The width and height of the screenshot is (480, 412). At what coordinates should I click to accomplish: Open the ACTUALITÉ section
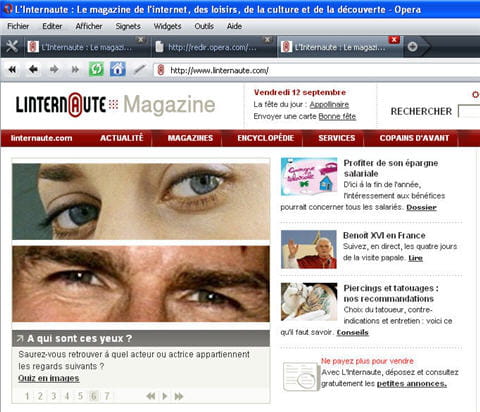[122, 138]
